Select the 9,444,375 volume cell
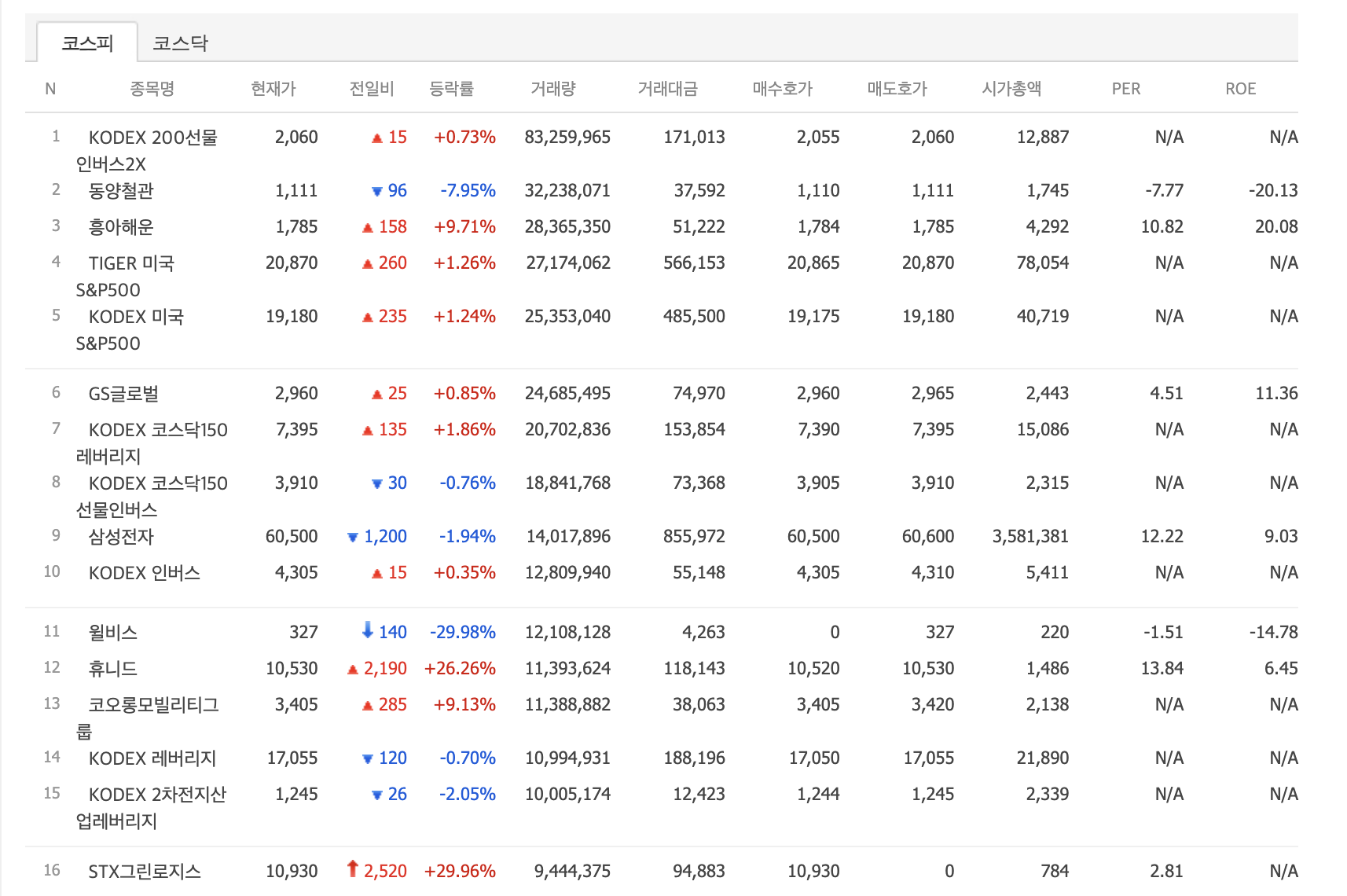The image size is (1347, 896). 572,871
